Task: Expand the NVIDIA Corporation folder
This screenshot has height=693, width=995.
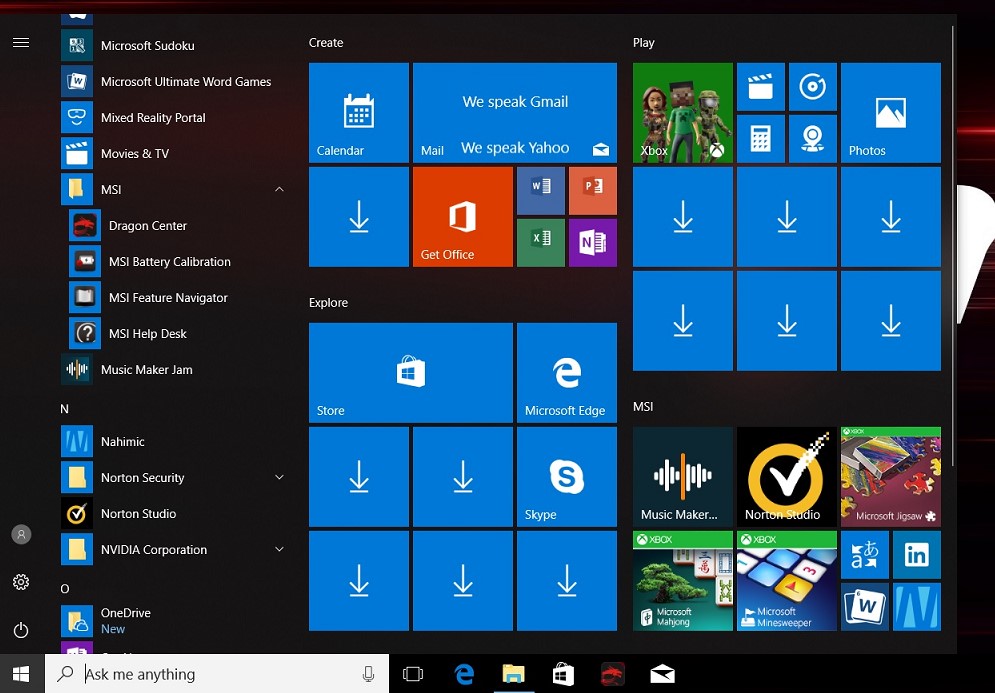Action: pos(279,550)
